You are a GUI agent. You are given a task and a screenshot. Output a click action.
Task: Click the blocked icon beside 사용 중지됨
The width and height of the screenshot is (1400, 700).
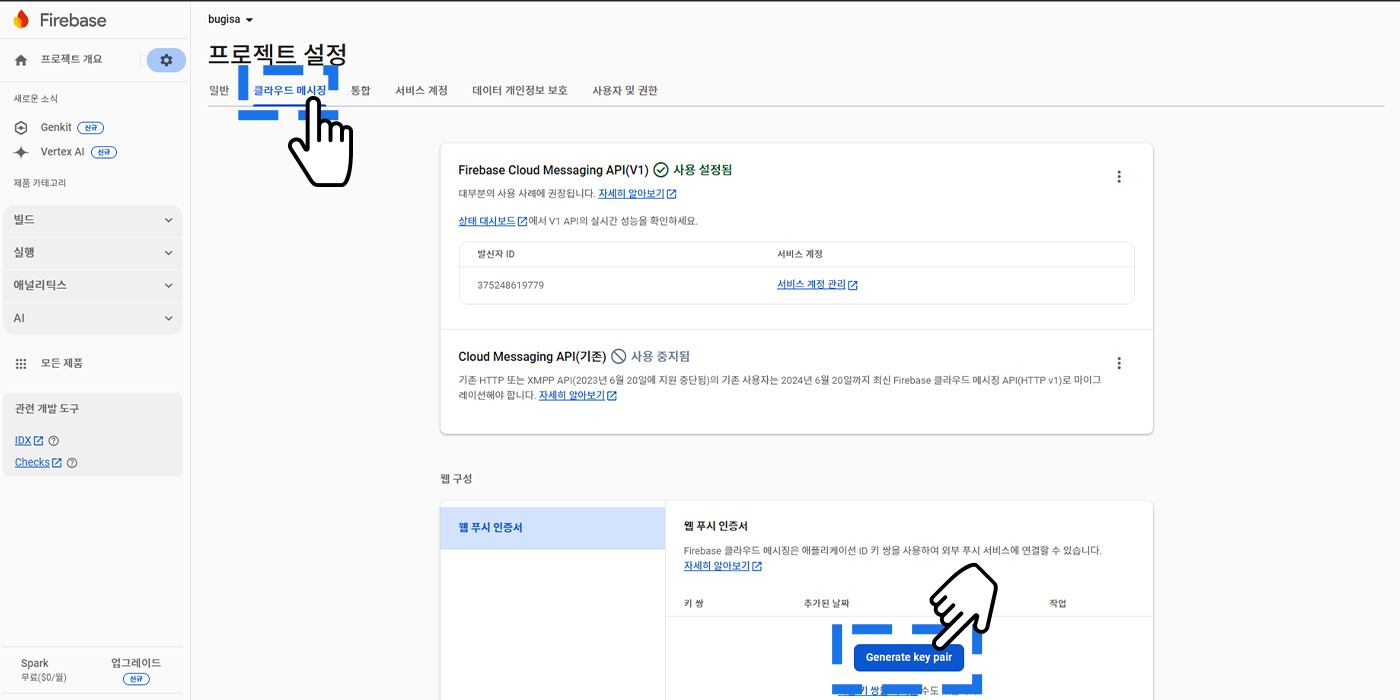619,356
